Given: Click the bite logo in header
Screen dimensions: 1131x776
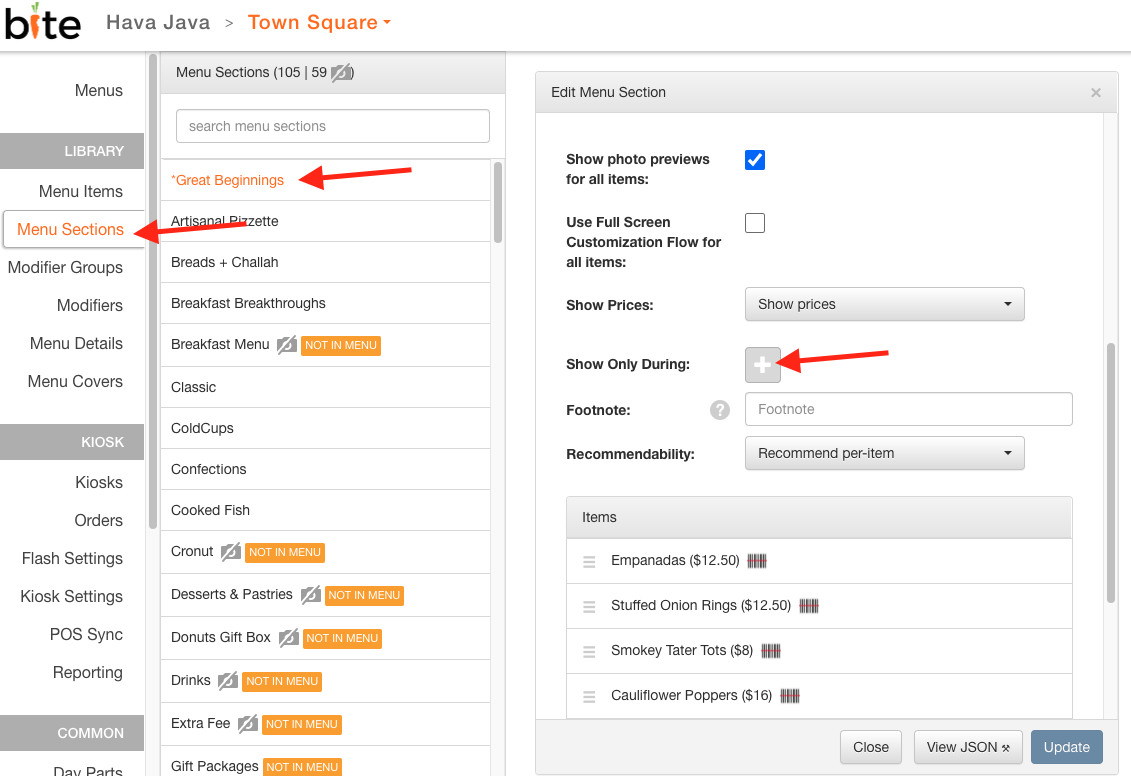Looking at the screenshot, I should [43, 22].
